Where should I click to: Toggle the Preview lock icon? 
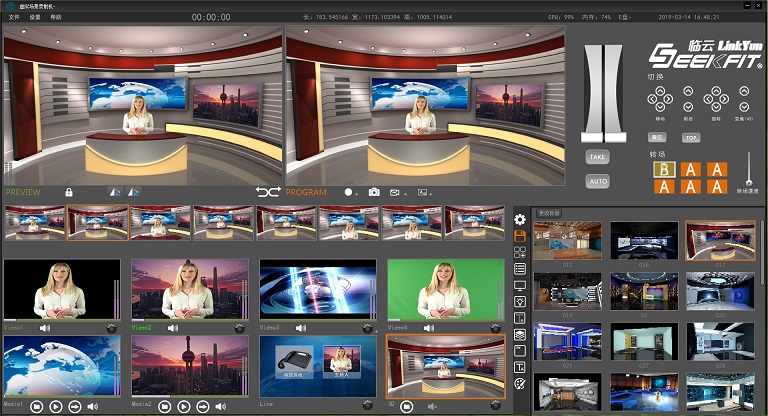69,192
